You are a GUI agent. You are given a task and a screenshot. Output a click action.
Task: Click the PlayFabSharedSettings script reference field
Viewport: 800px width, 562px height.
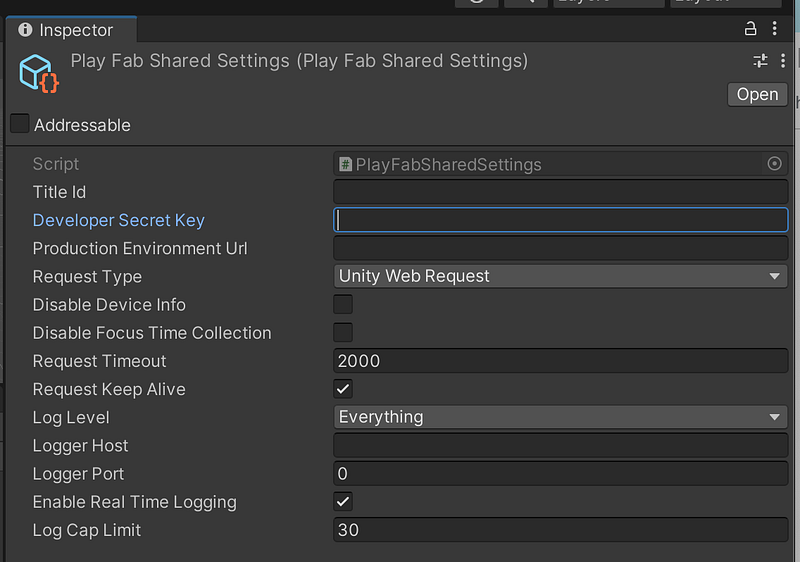coord(561,164)
